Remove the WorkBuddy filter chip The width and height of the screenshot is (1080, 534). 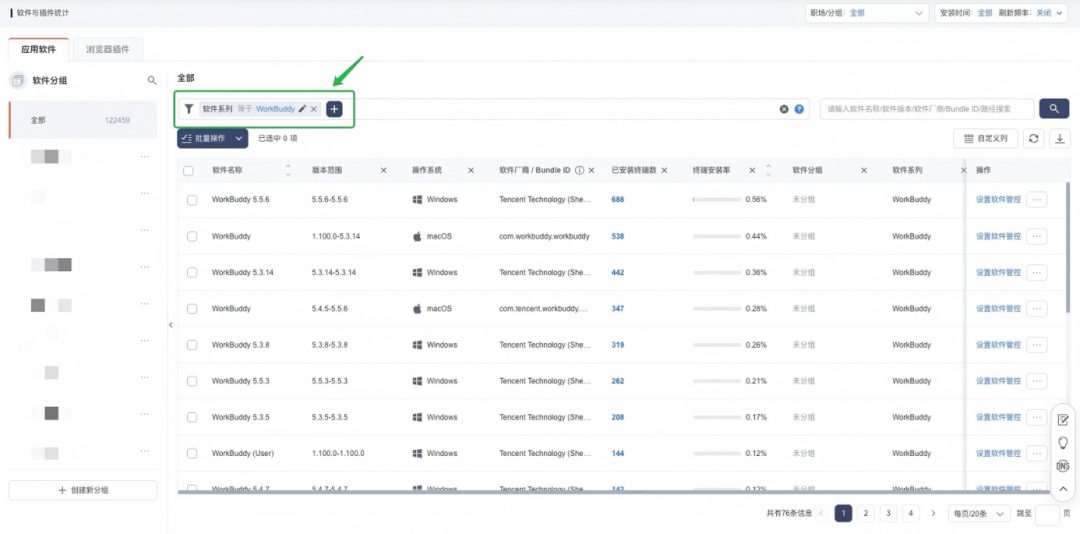[x=314, y=109]
